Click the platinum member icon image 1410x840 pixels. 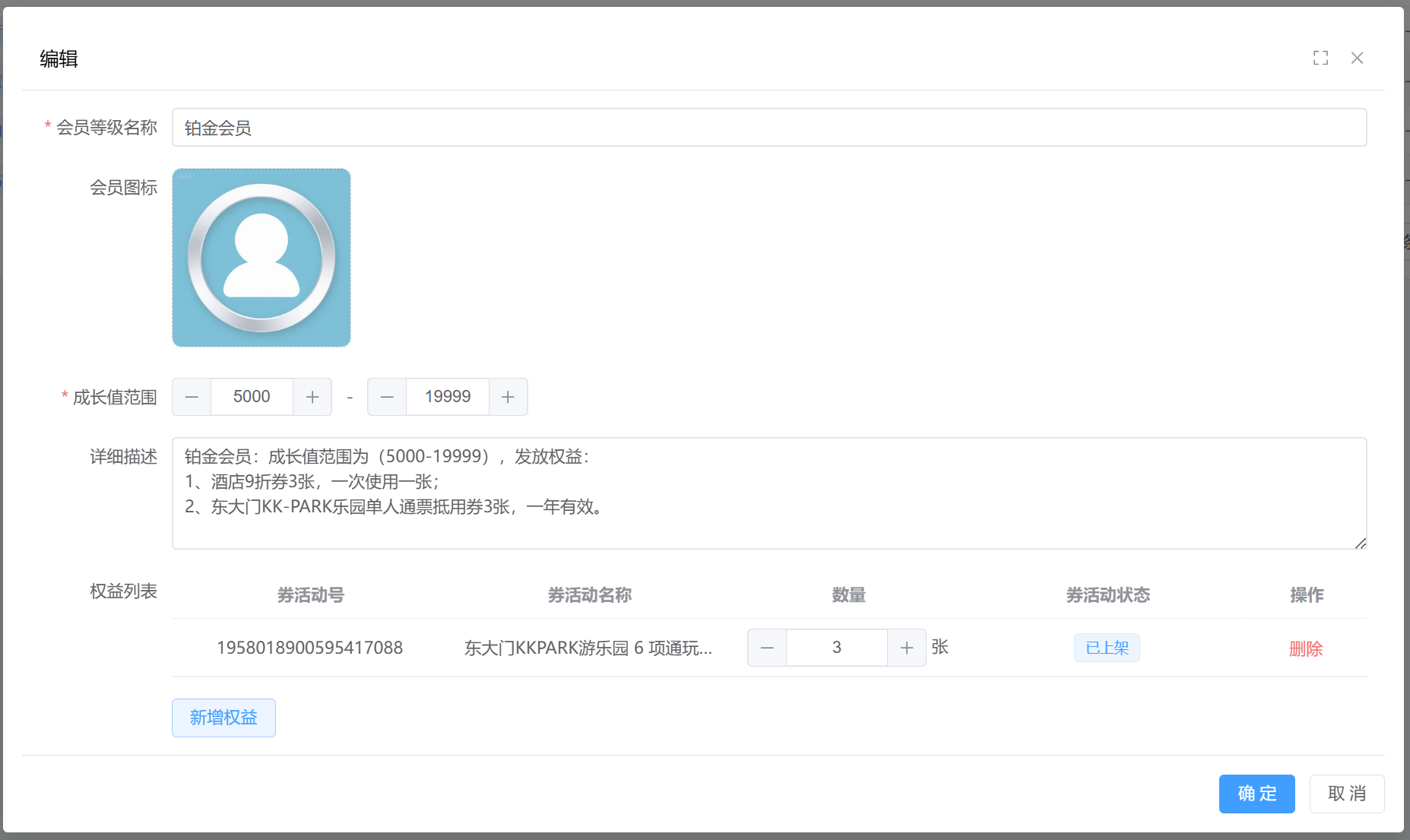point(261,258)
